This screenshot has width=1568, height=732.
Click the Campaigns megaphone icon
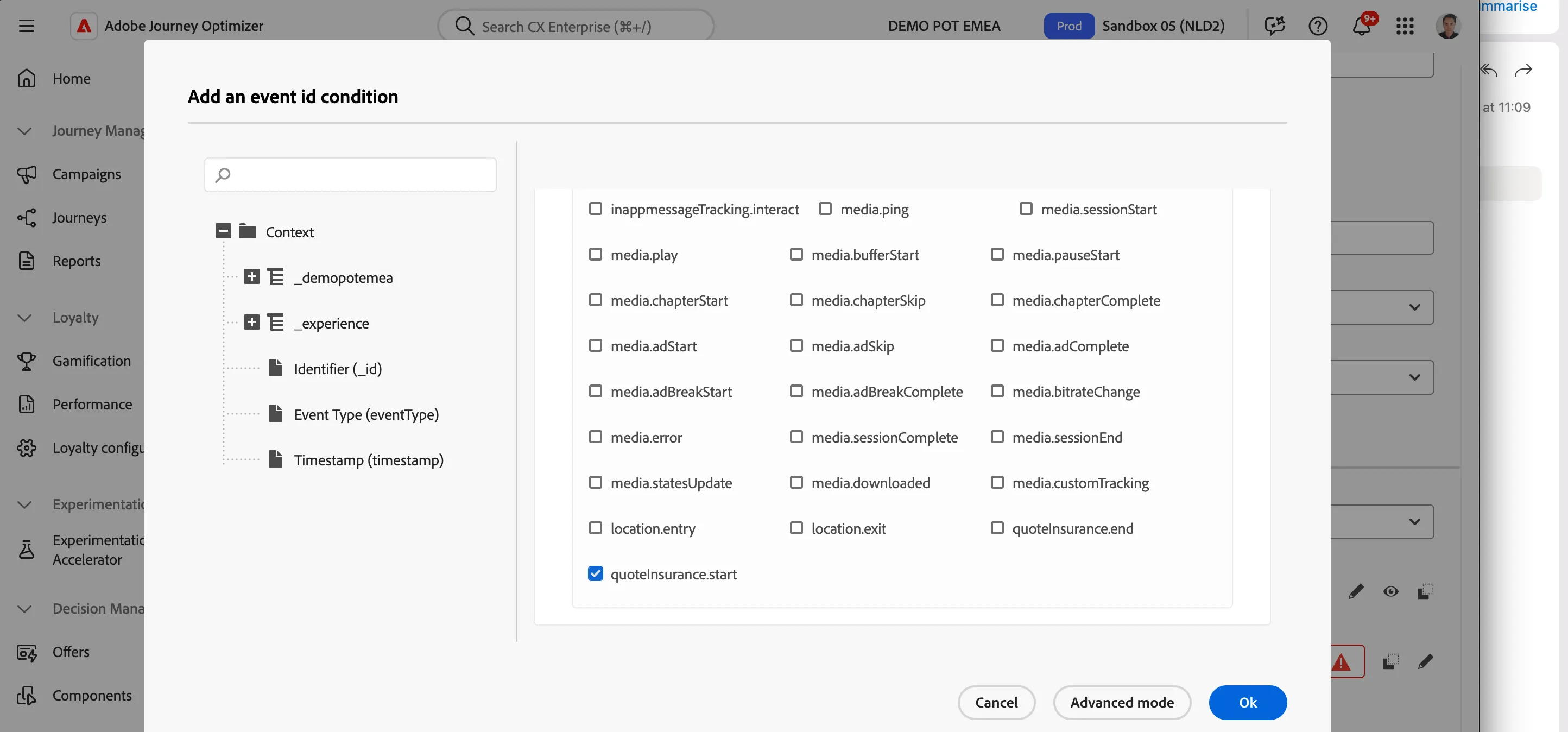coord(26,174)
